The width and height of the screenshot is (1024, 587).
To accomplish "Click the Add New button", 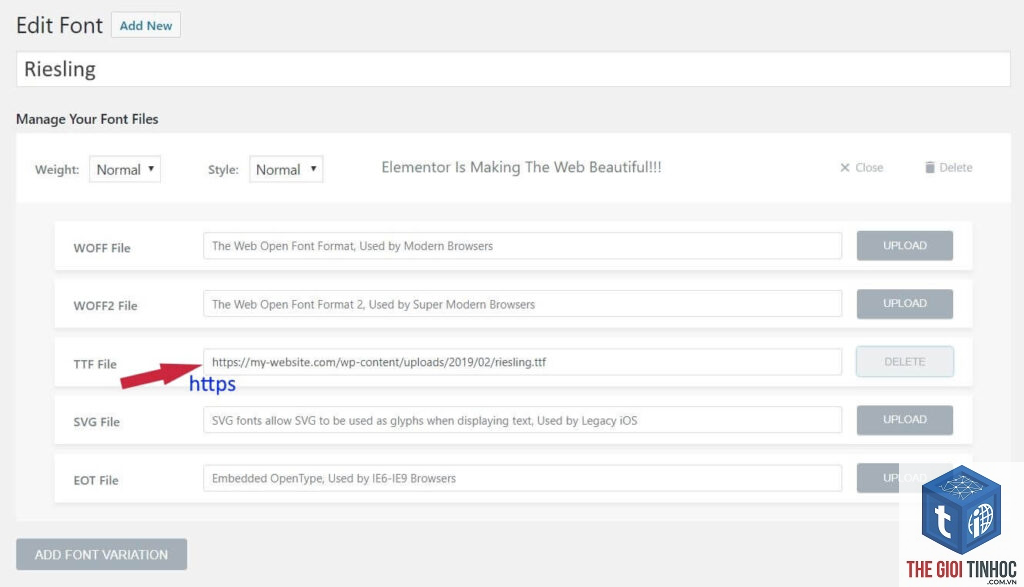I will point(146,25).
